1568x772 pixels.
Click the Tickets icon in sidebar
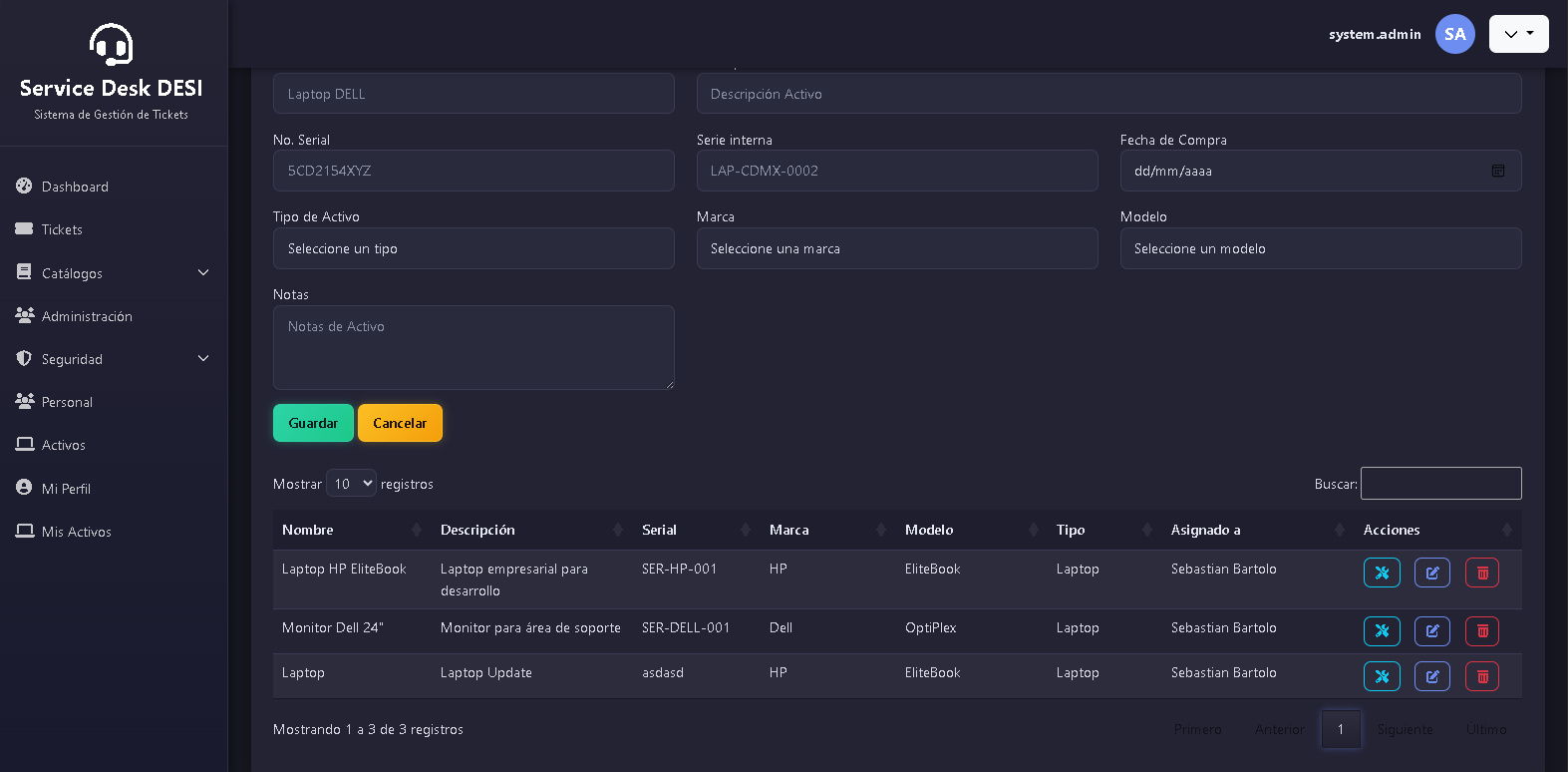point(24,228)
